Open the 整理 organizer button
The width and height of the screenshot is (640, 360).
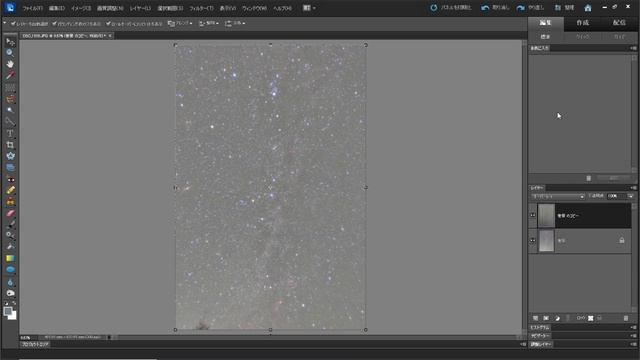click(x=565, y=8)
